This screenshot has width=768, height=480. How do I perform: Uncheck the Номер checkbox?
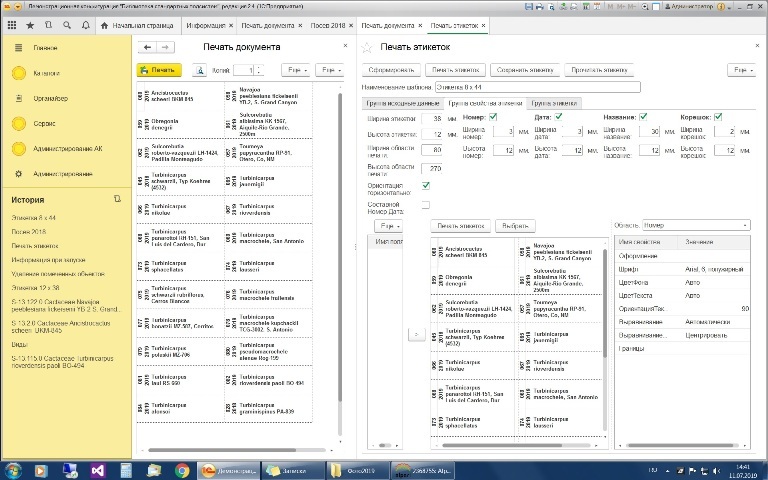pos(493,117)
